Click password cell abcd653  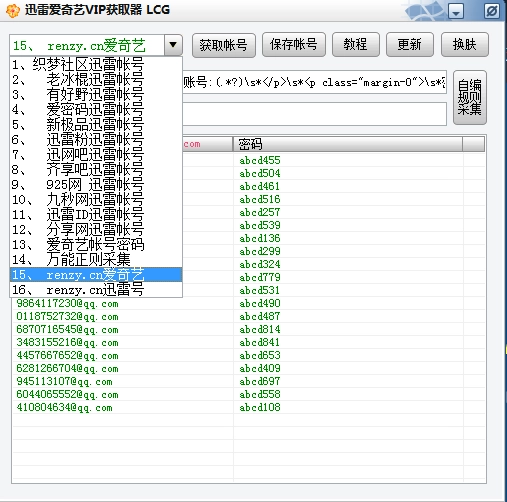[x=260, y=355]
